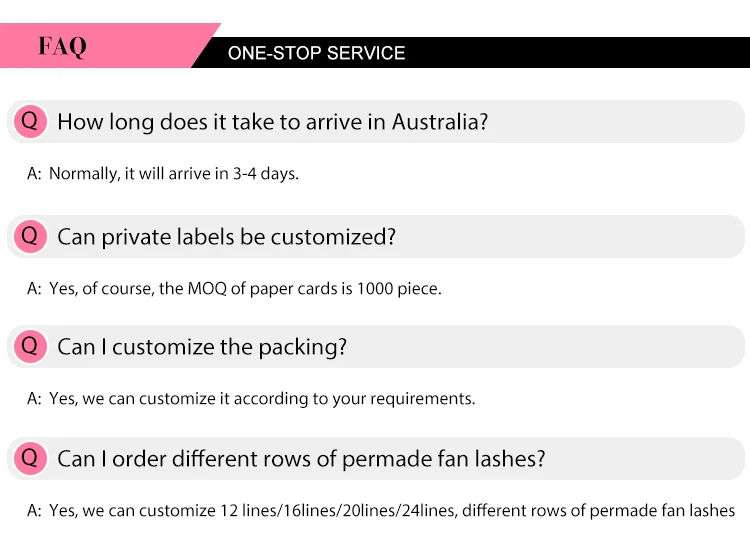
Task: Open "Can I order different rows" question
Action: (301, 459)
